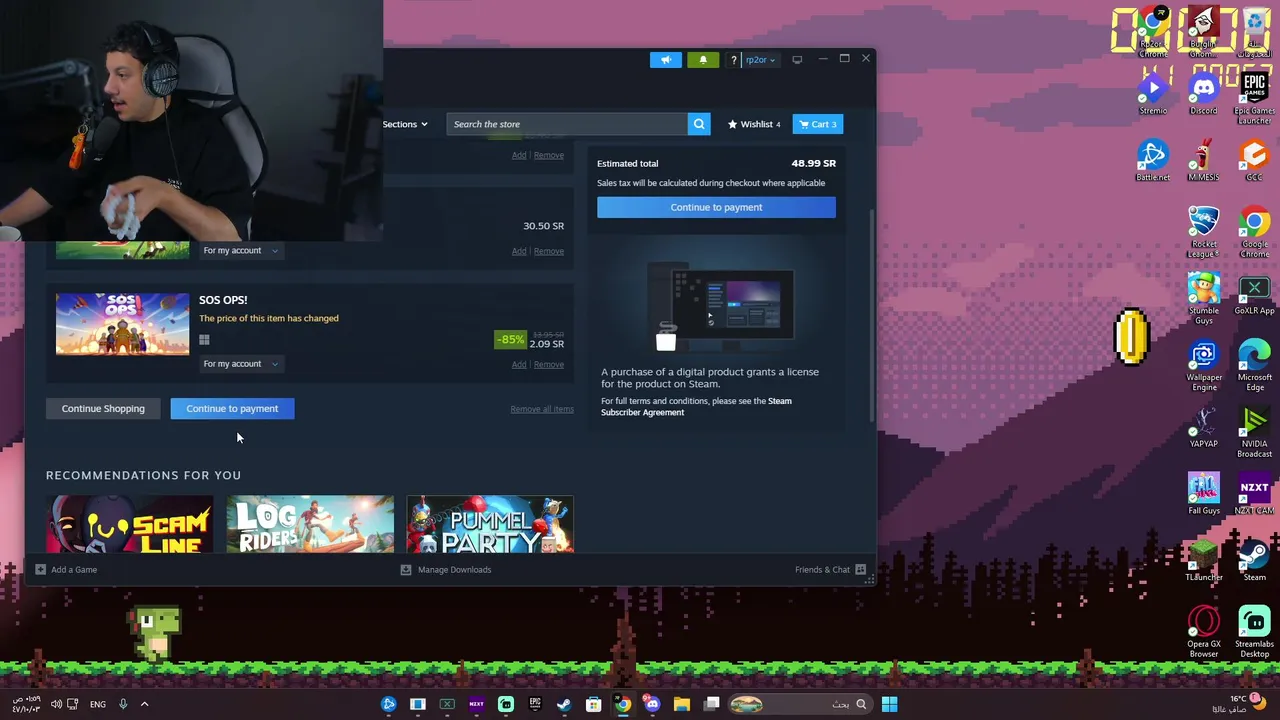This screenshot has height=720, width=1280.
Task: Focus the Search the store field
Action: coord(566,124)
